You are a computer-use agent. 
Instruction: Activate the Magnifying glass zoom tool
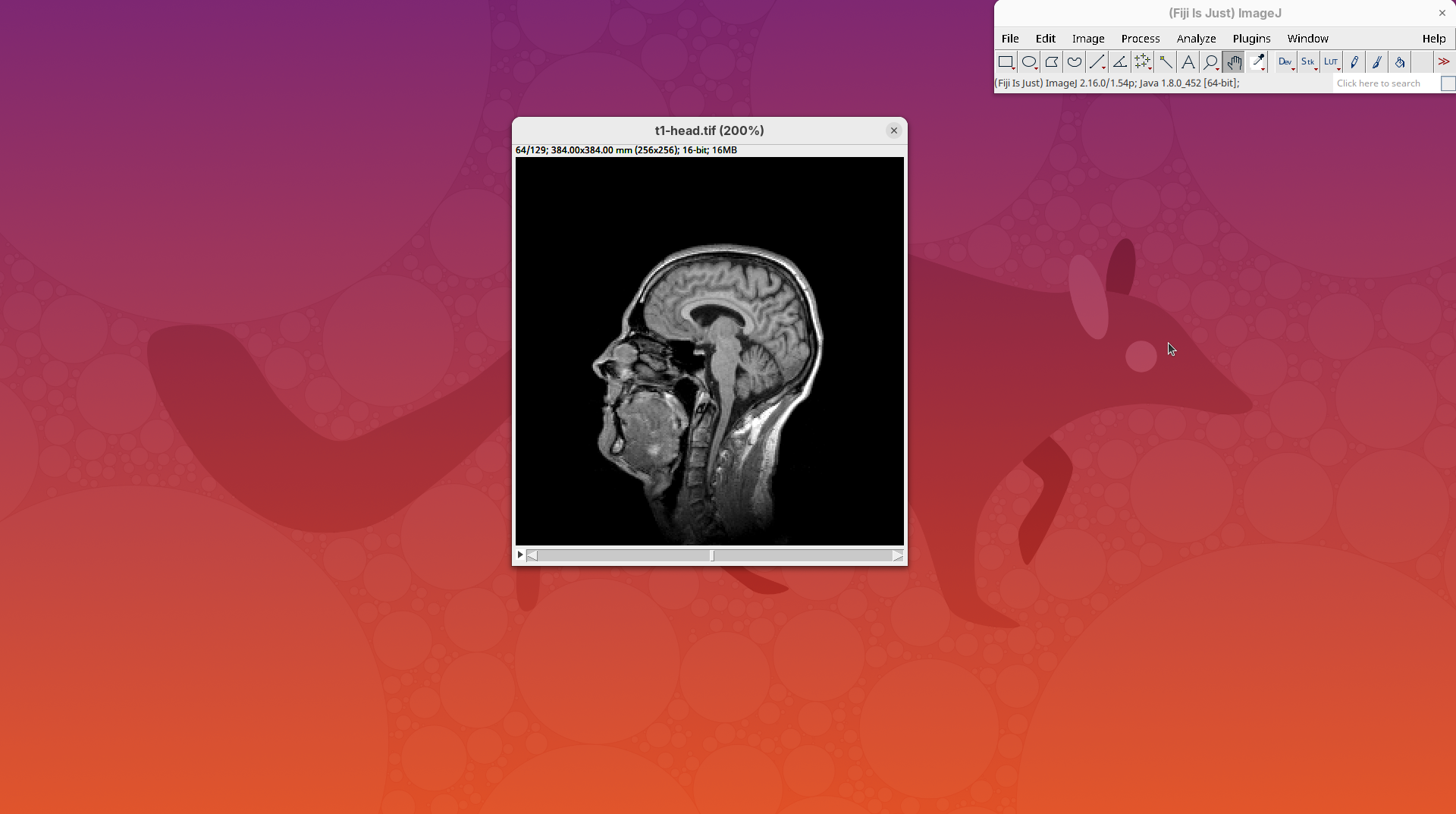pyautogui.click(x=1211, y=62)
